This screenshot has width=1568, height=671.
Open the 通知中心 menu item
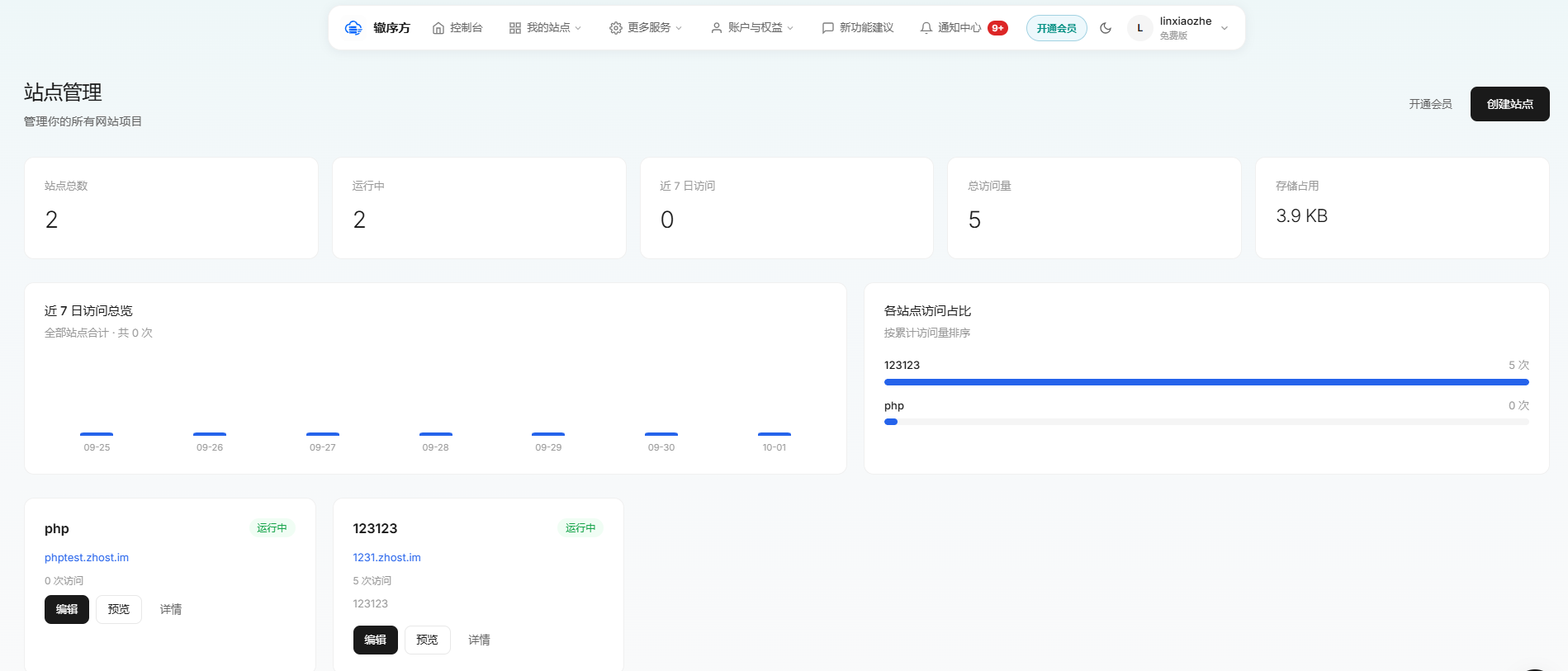coord(964,28)
